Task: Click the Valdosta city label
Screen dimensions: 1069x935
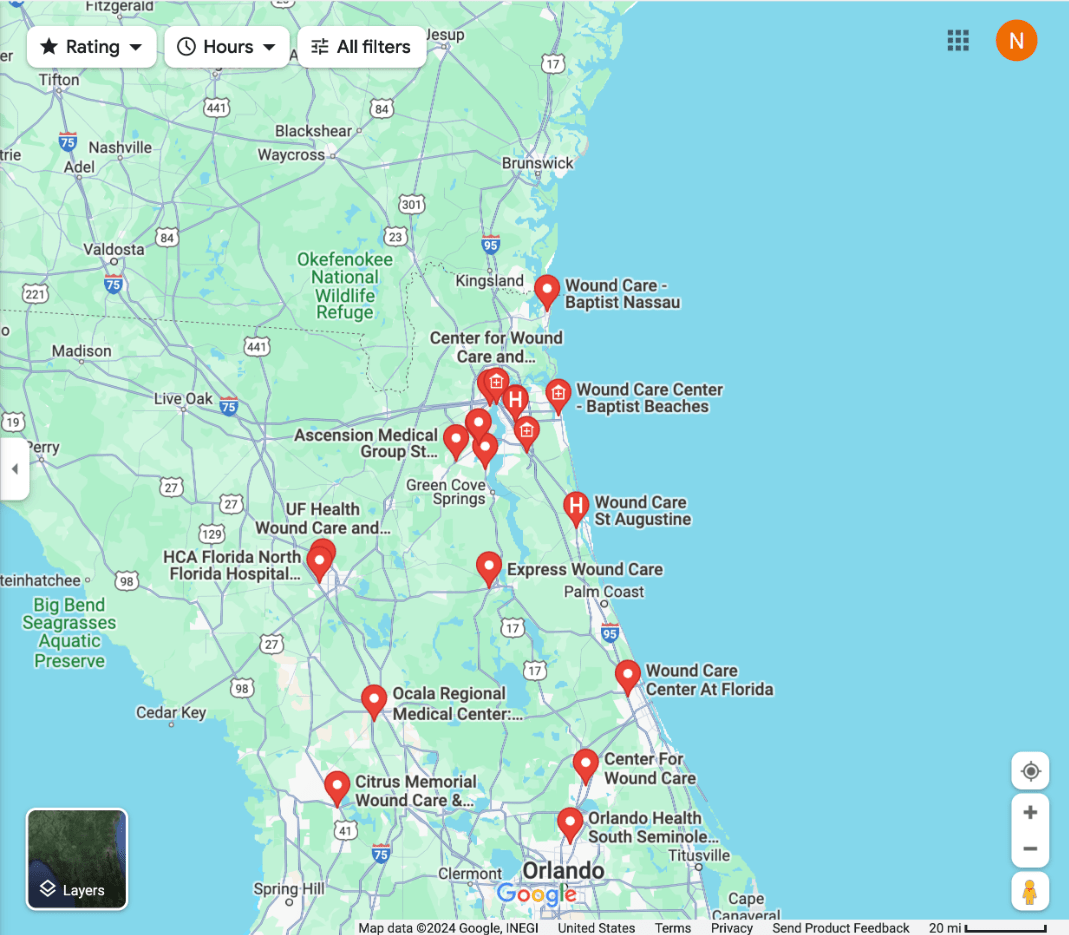Action: tap(114, 250)
